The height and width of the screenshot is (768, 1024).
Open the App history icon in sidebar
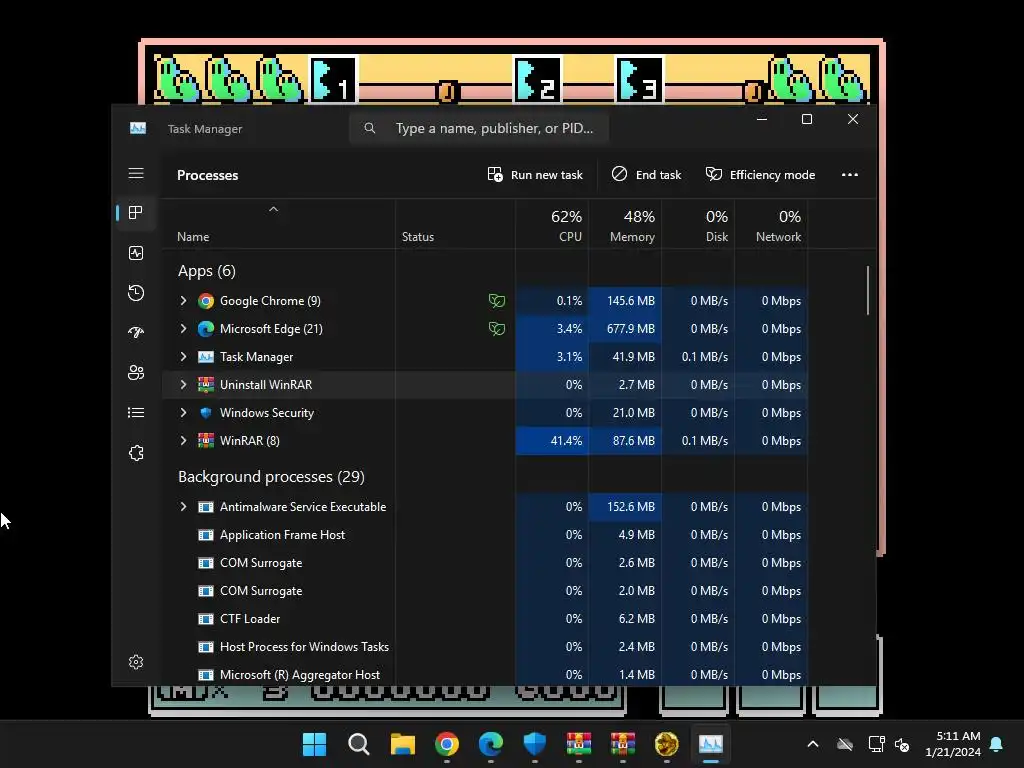(x=136, y=293)
